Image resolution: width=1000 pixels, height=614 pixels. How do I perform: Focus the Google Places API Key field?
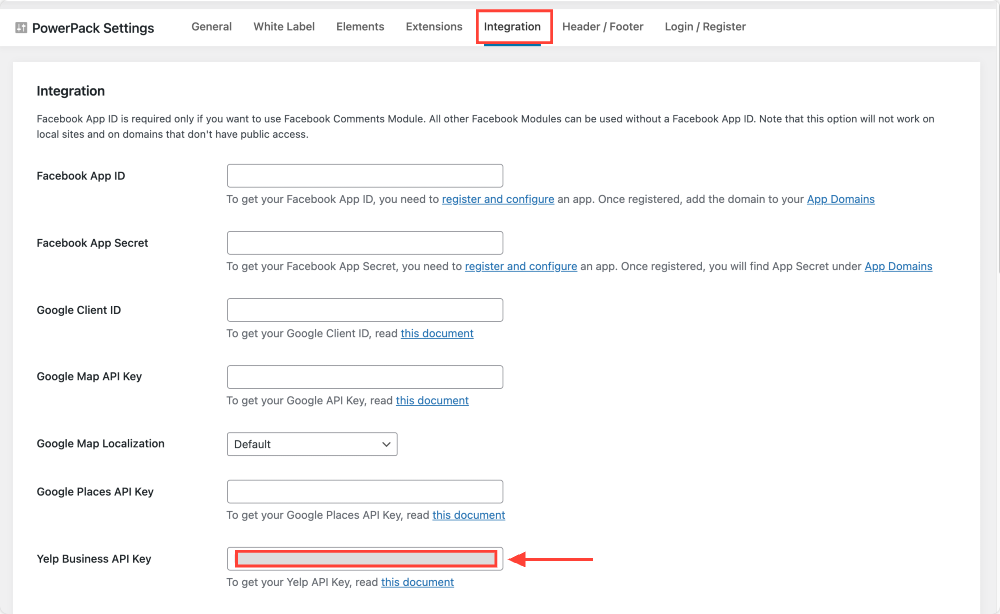365,492
